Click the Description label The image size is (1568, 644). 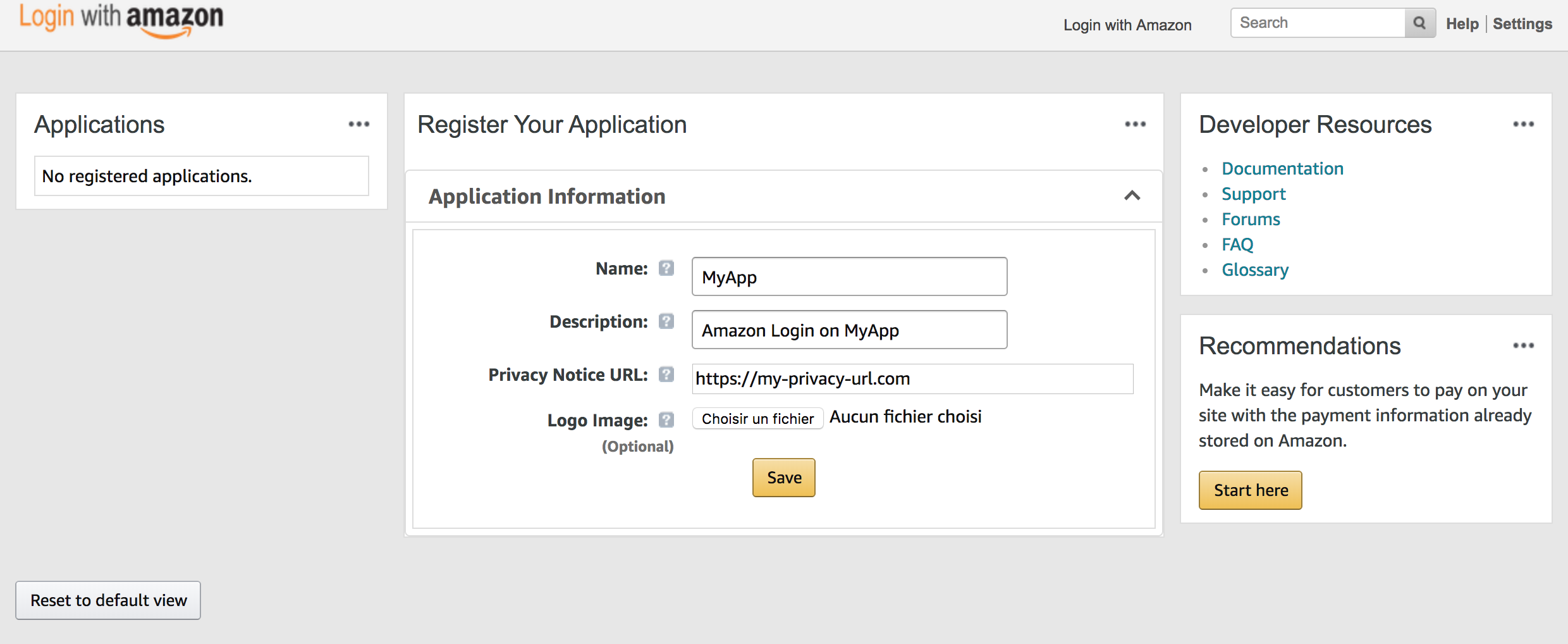pos(599,322)
